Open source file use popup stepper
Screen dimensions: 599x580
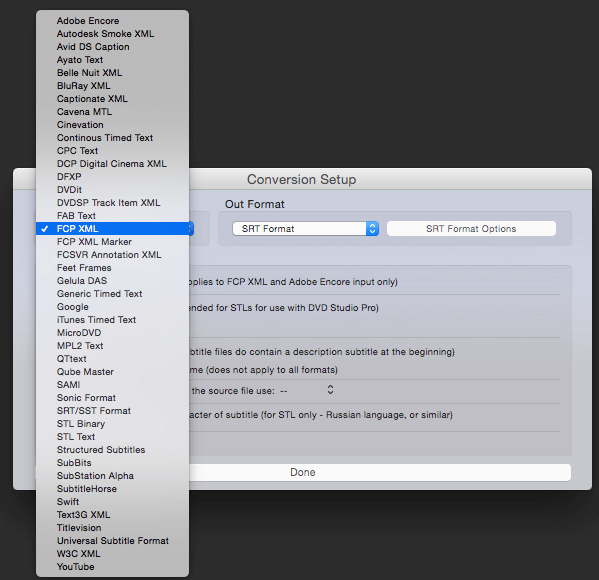click(330, 390)
